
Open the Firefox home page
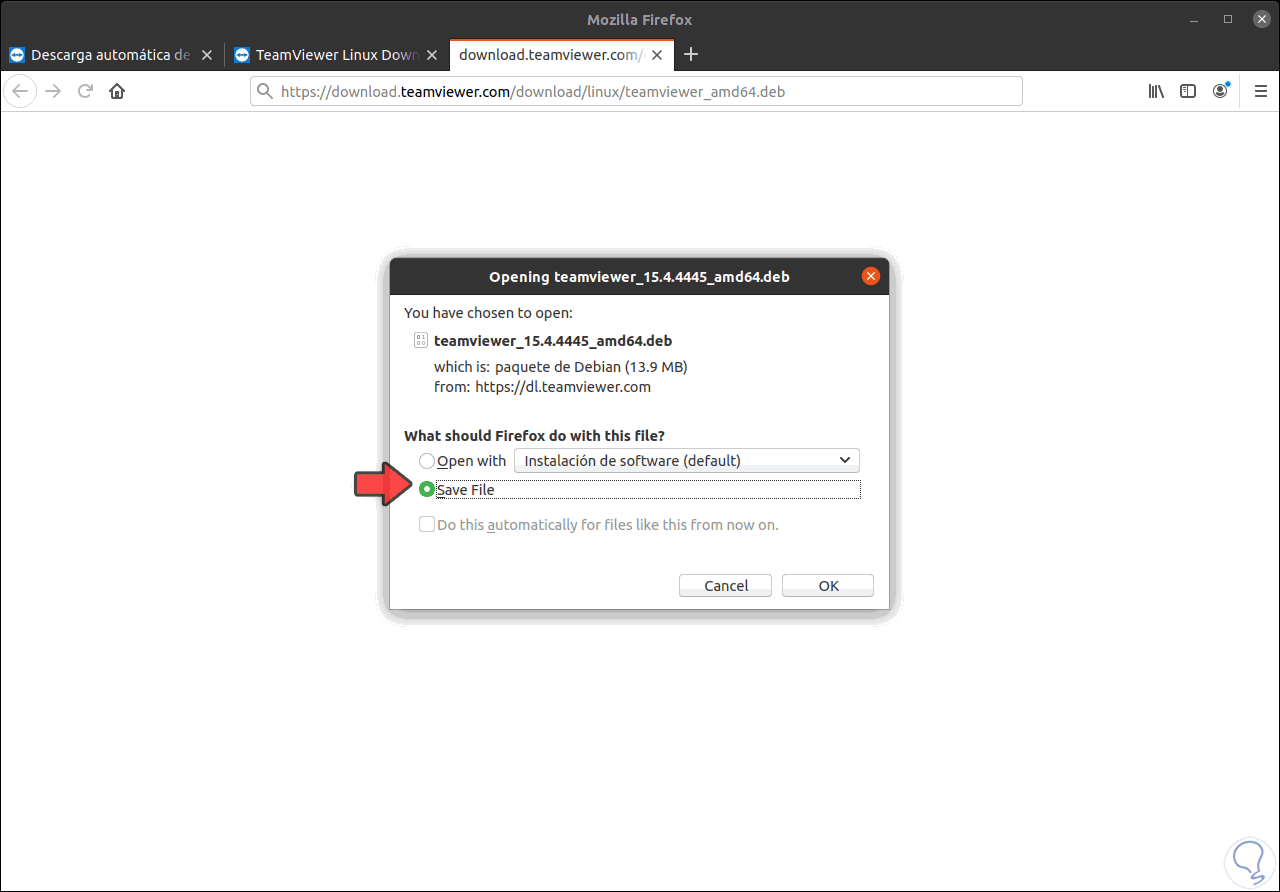[x=117, y=91]
